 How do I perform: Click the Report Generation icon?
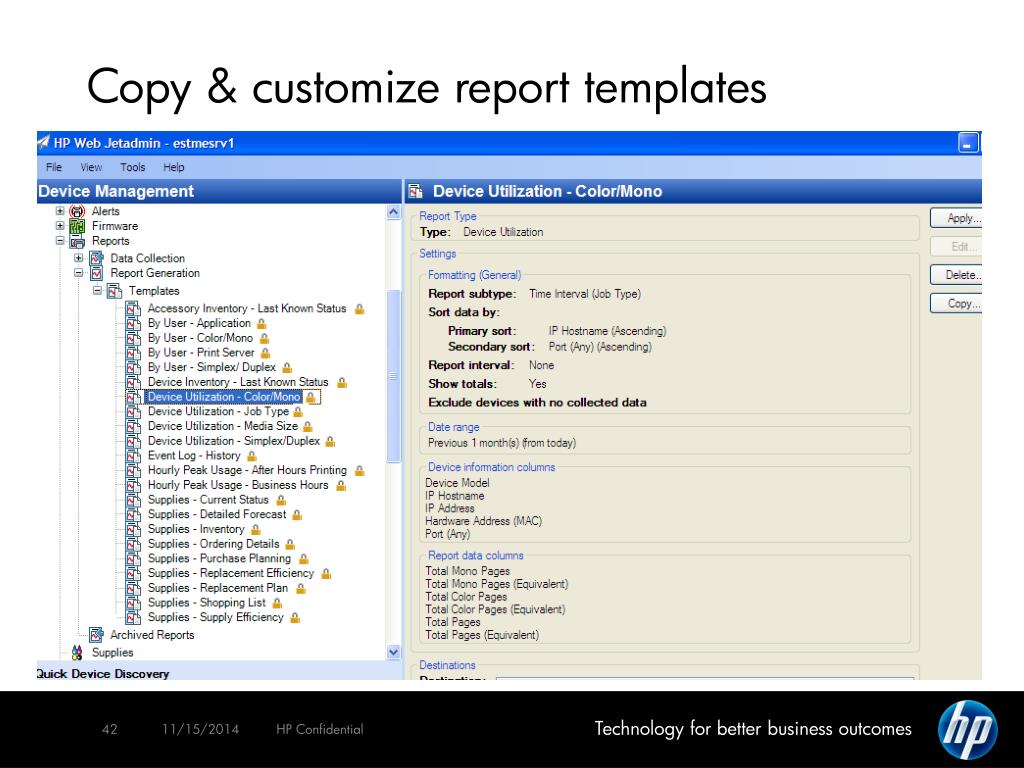click(x=96, y=274)
